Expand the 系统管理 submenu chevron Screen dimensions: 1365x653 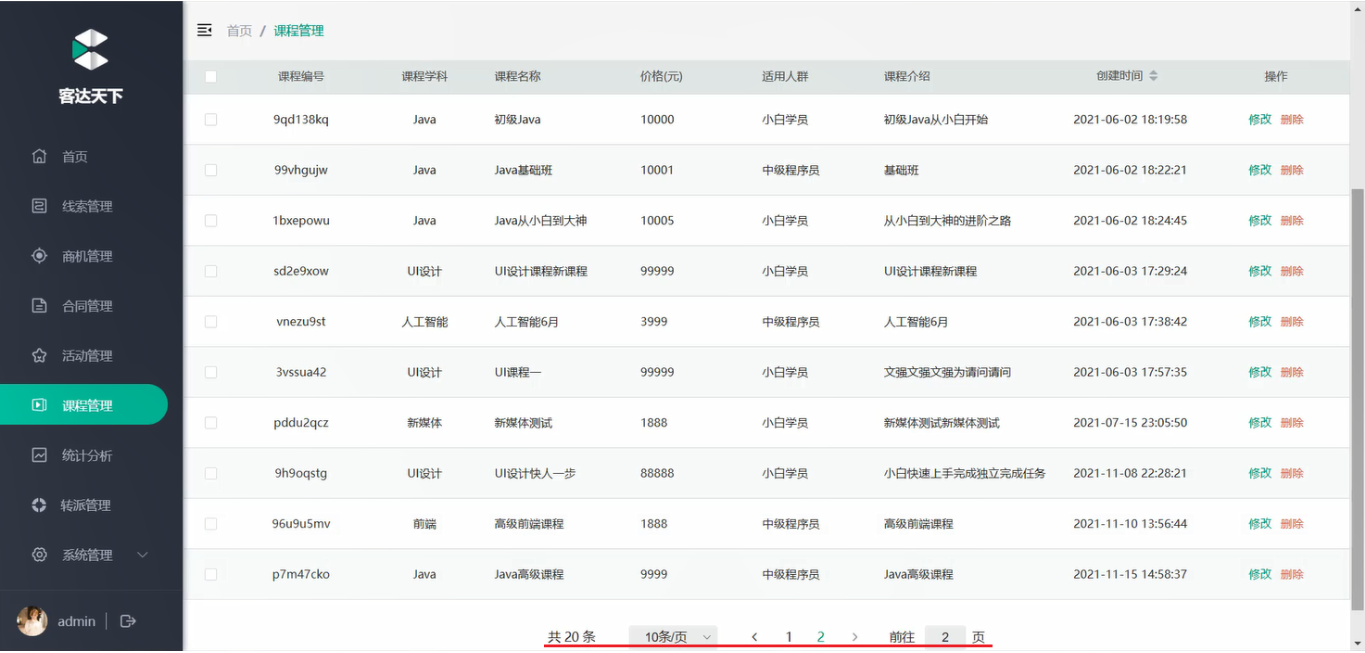pos(142,554)
